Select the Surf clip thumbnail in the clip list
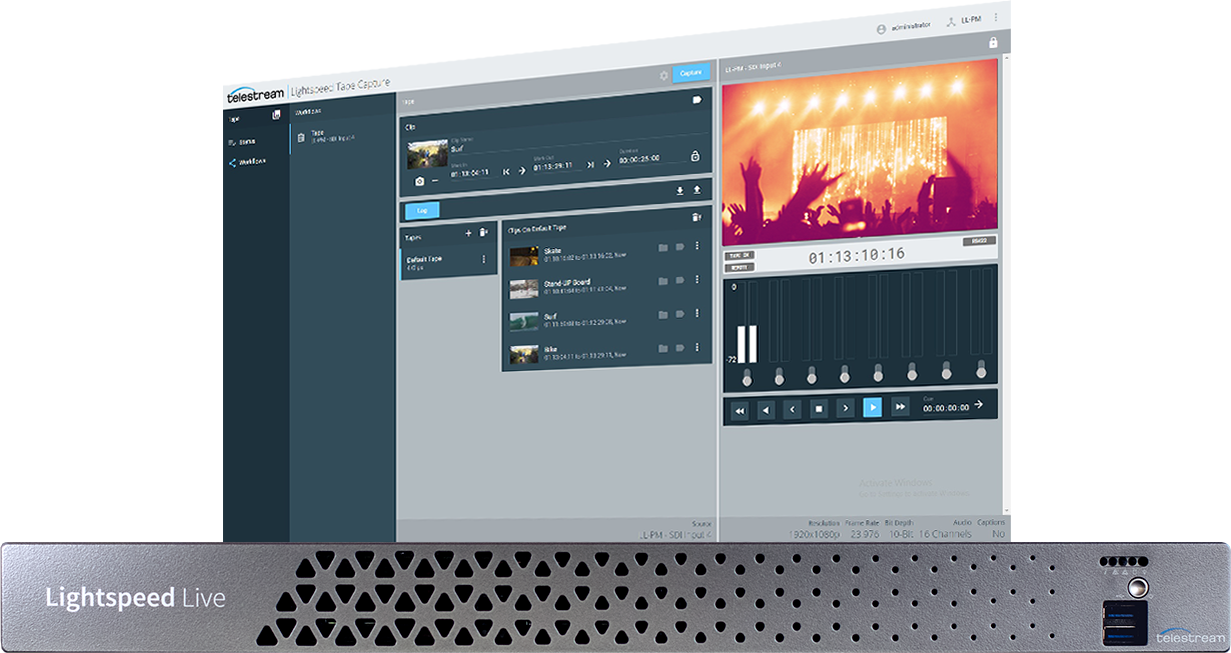The image size is (1231, 653). pos(524,322)
